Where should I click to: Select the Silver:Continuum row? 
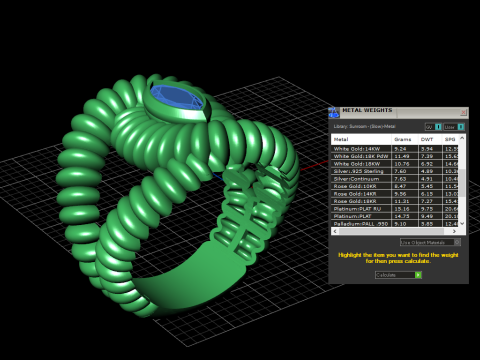coord(395,179)
